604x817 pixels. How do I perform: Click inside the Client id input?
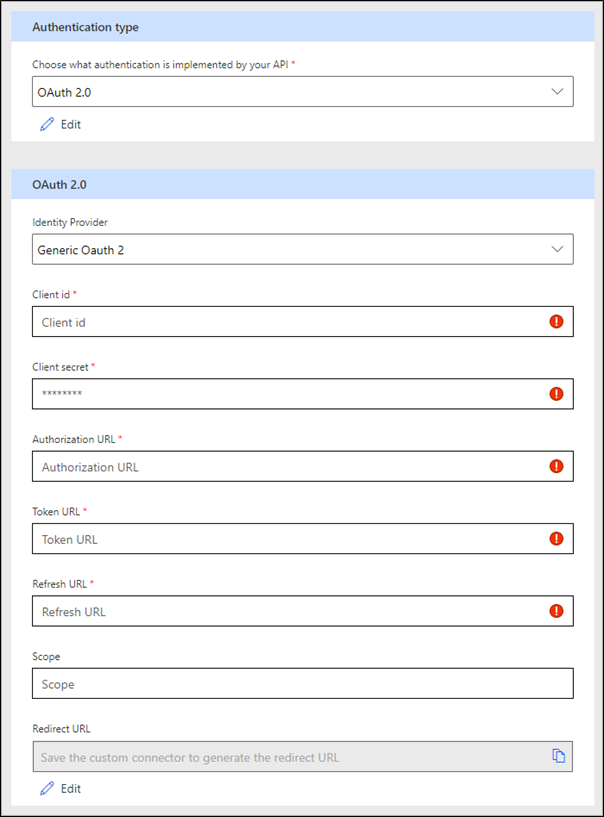coord(250,321)
